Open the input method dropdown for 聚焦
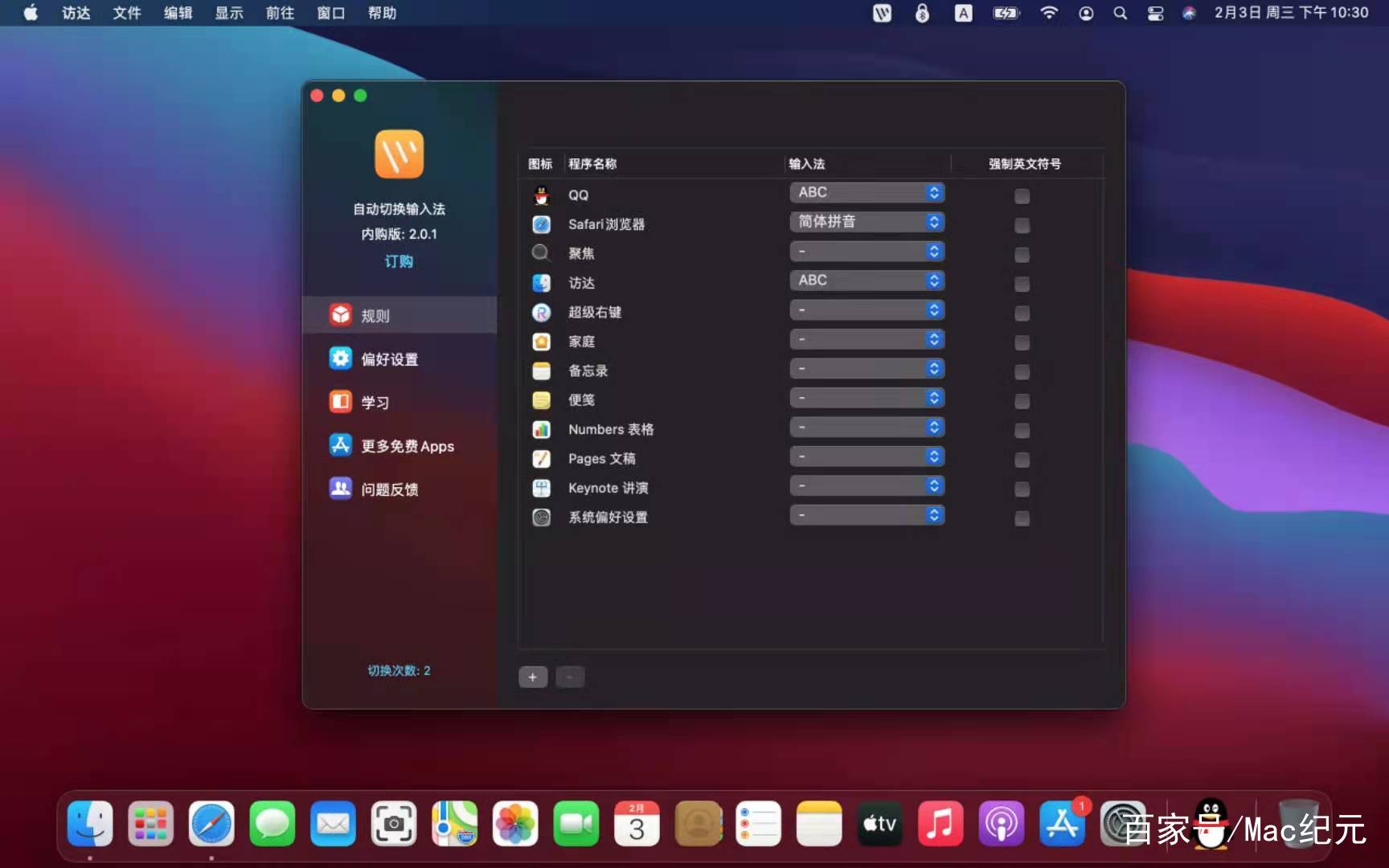The height and width of the screenshot is (868, 1389). click(867, 252)
